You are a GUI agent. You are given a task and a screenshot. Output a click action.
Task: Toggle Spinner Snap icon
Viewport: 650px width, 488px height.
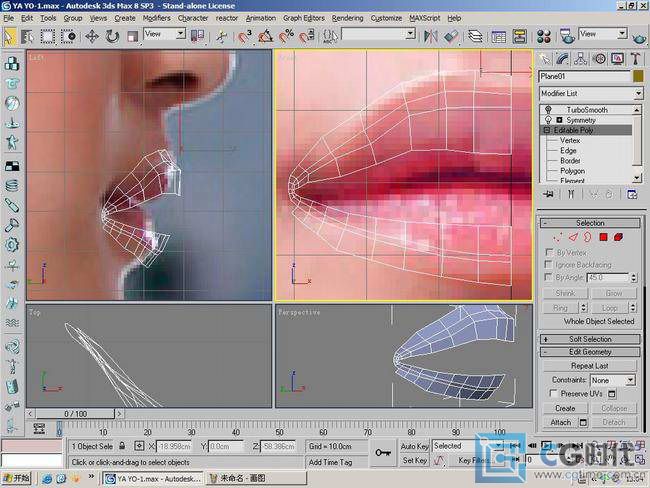[307, 36]
